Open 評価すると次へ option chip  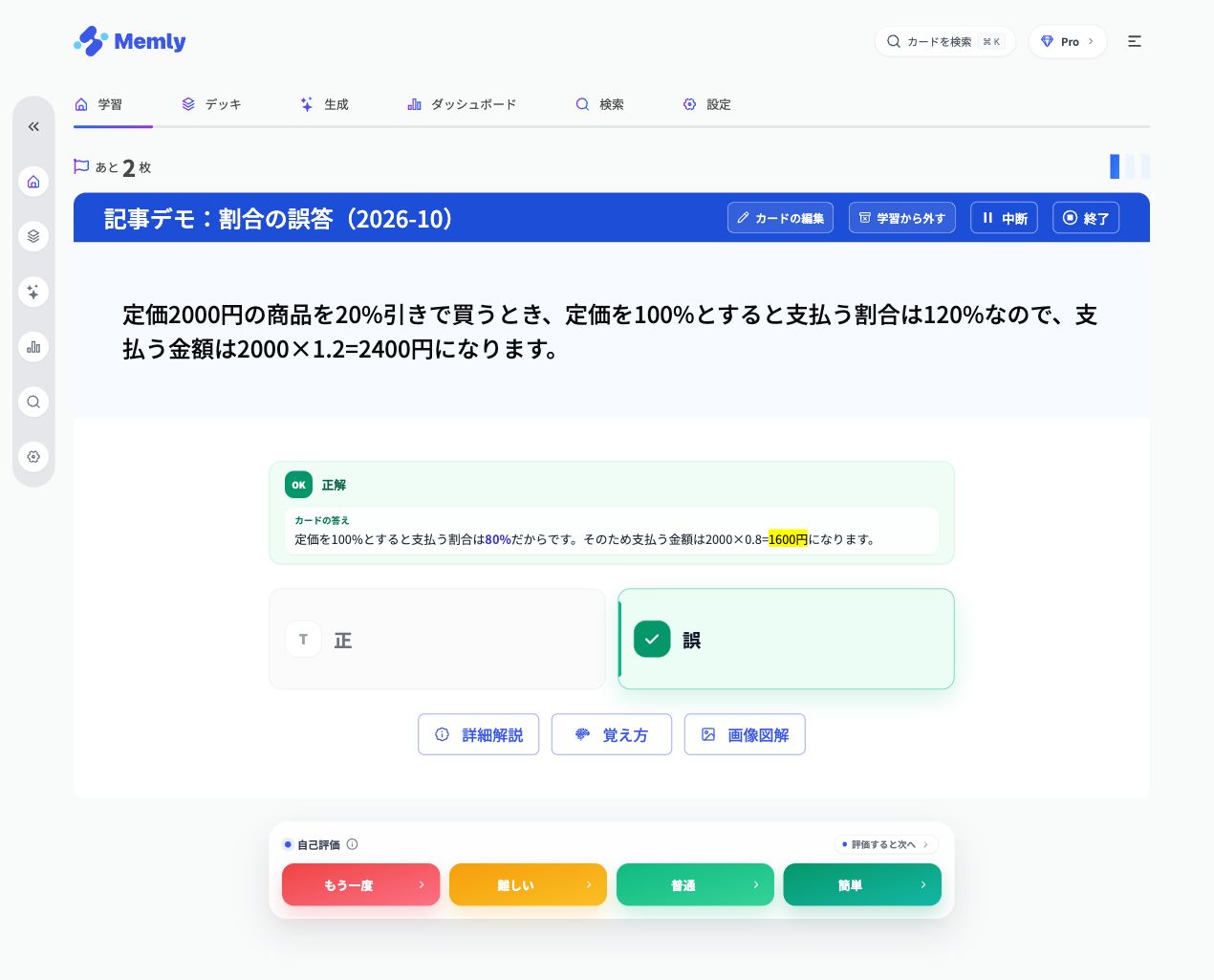[886, 844]
